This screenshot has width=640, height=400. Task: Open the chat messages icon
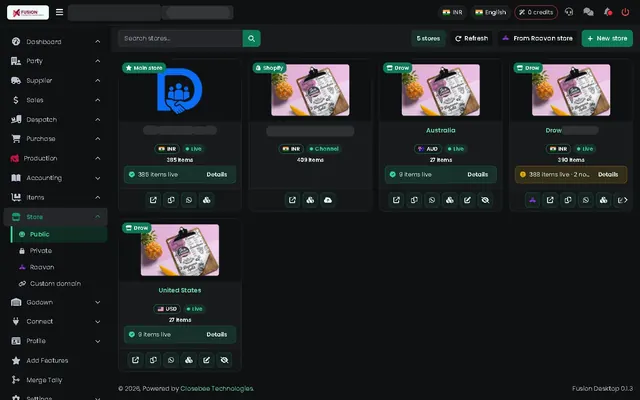pos(588,12)
